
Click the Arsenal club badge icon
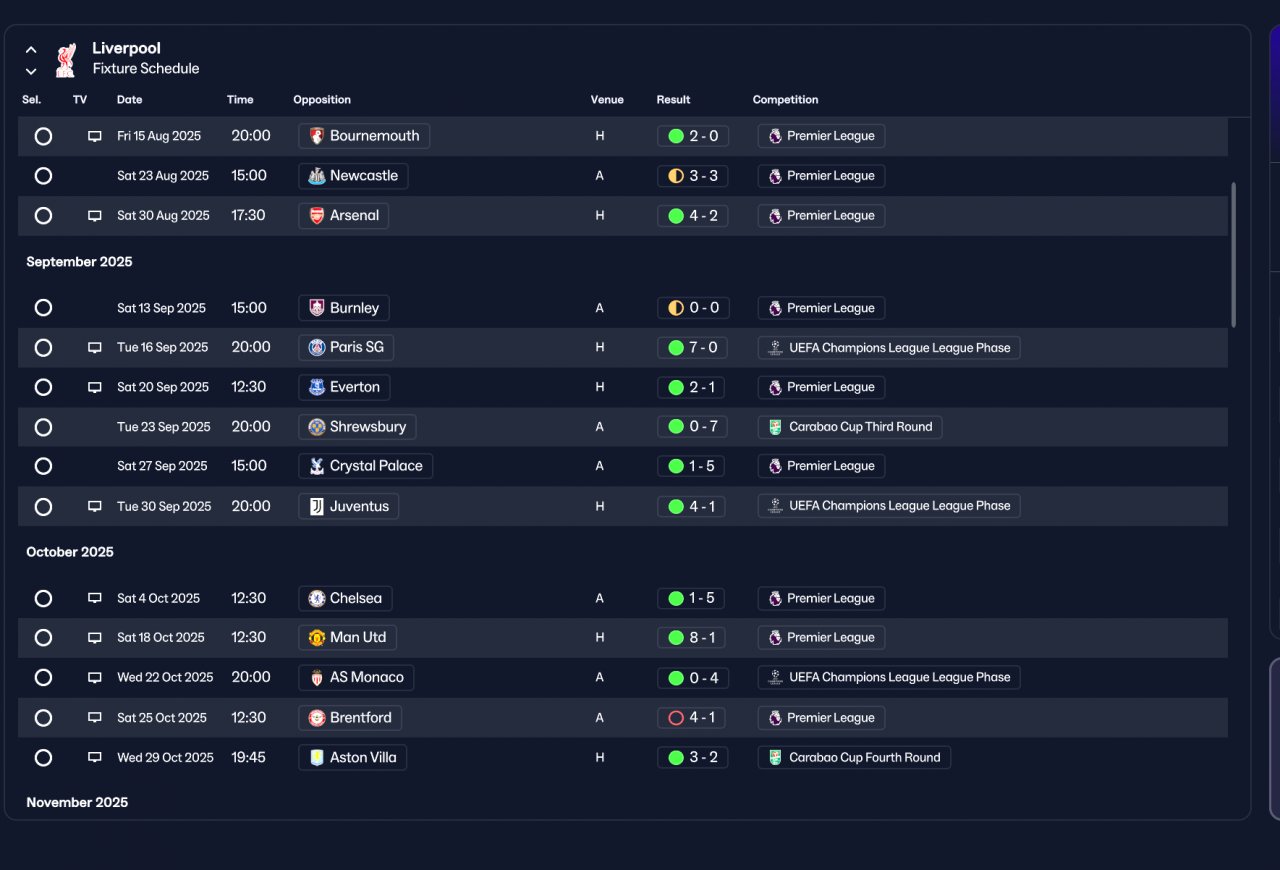point(316,215)
